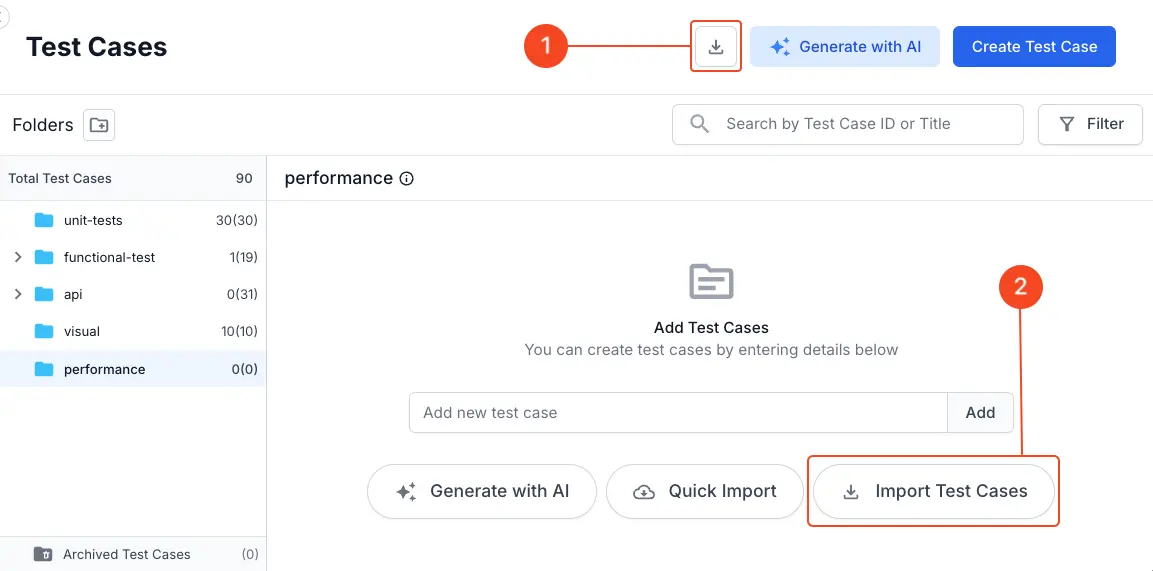Click Generate with AI in header
Image resolution: width=1153 pixels, height=571 pixels.
(x=845, y=46)
